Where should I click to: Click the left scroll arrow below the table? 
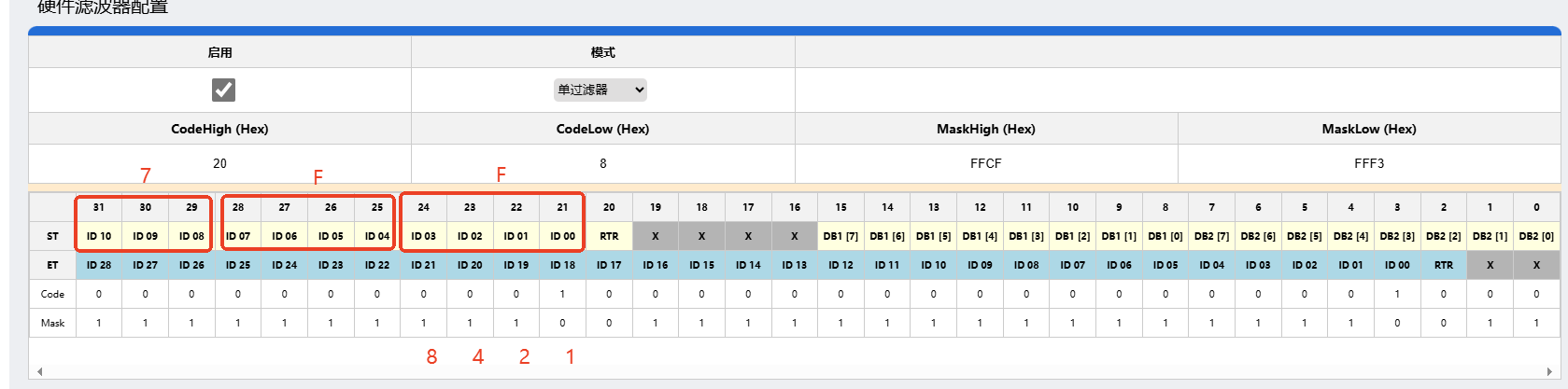coord(39,371)
